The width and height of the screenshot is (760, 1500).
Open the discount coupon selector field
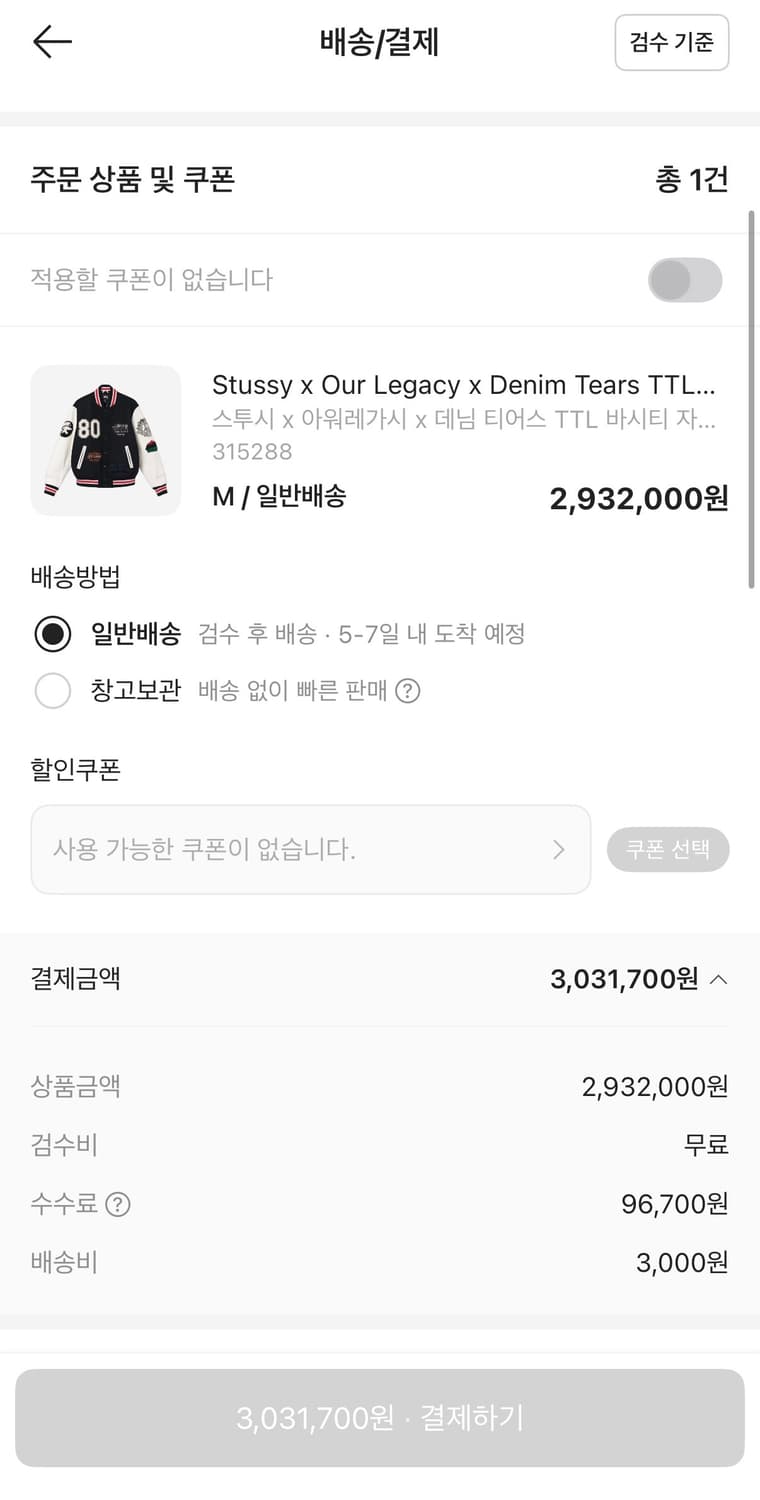pyautogui.click(x=310, y=850)
